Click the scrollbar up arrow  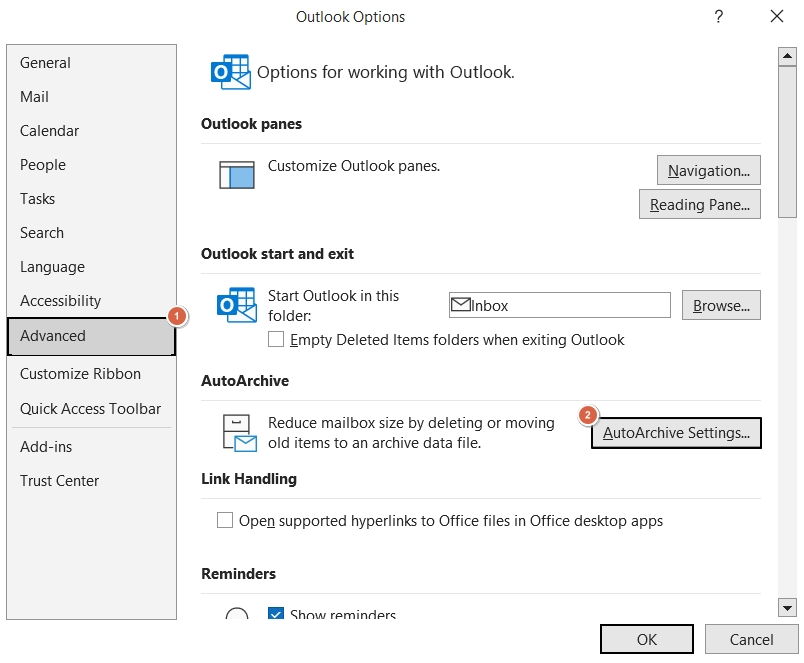tap(787, 55)
